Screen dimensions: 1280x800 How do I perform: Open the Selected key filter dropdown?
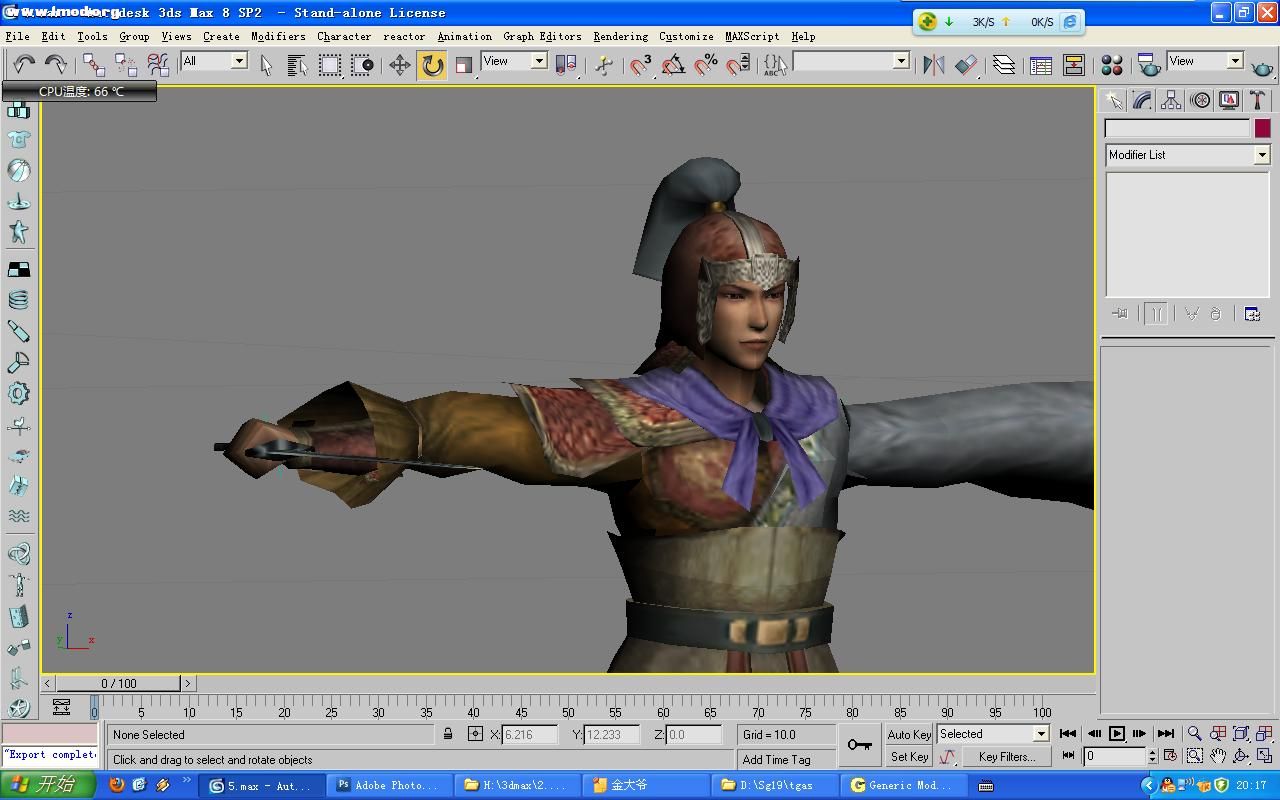point(1040,734)
